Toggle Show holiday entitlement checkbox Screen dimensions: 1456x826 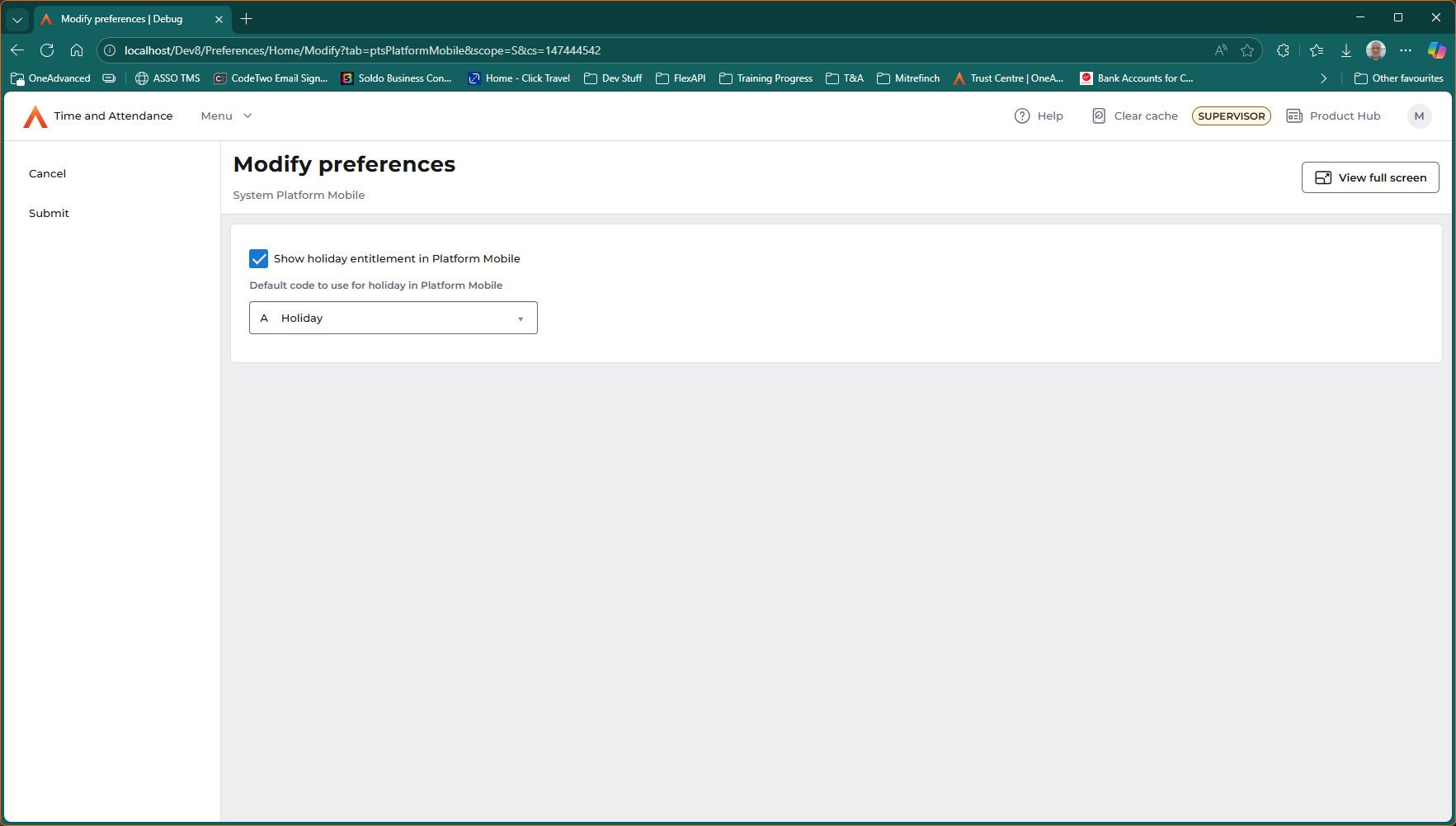(x=259, y=259)
